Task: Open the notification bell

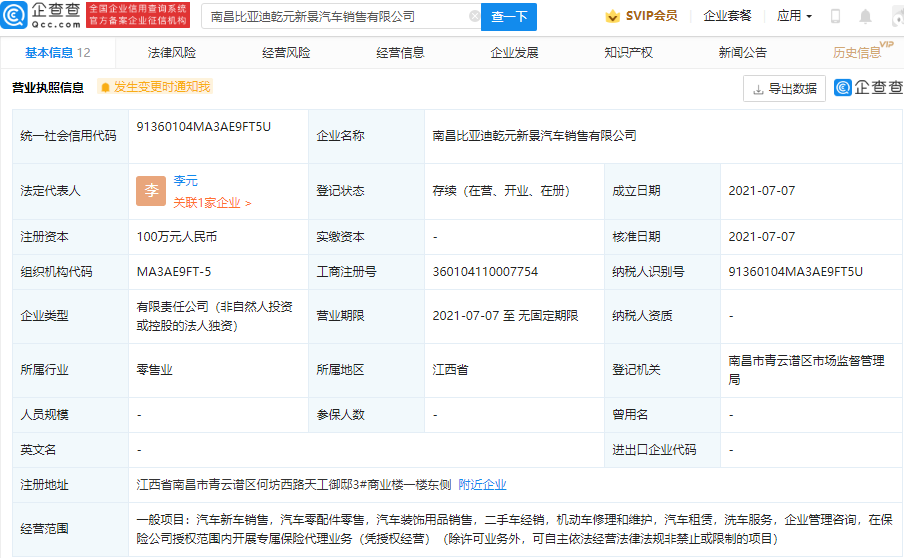Action: pyautogui.click(x=865, y=17)
